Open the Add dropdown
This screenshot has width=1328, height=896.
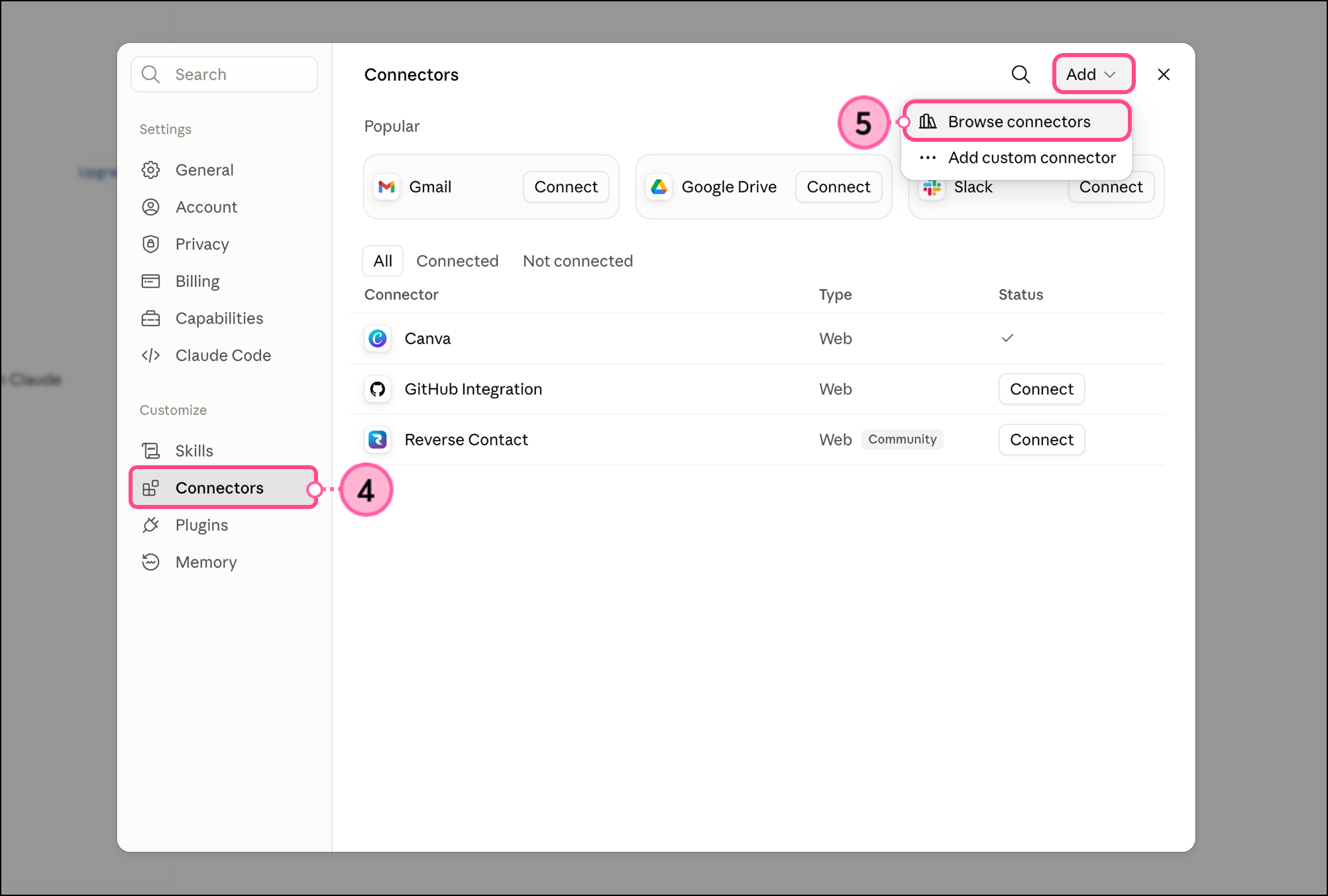(1093, 74)
